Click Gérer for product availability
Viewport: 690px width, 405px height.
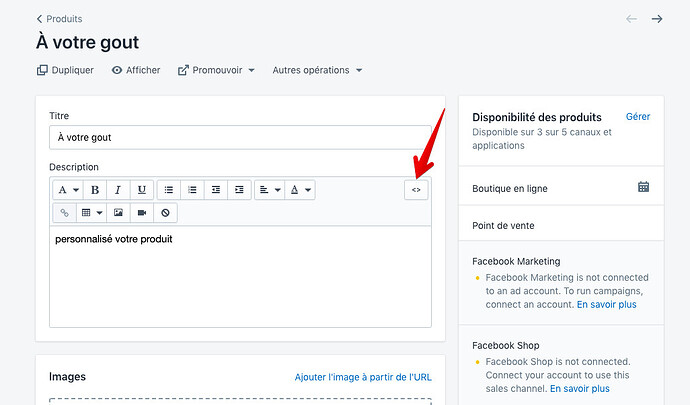(x=638, y=117)
